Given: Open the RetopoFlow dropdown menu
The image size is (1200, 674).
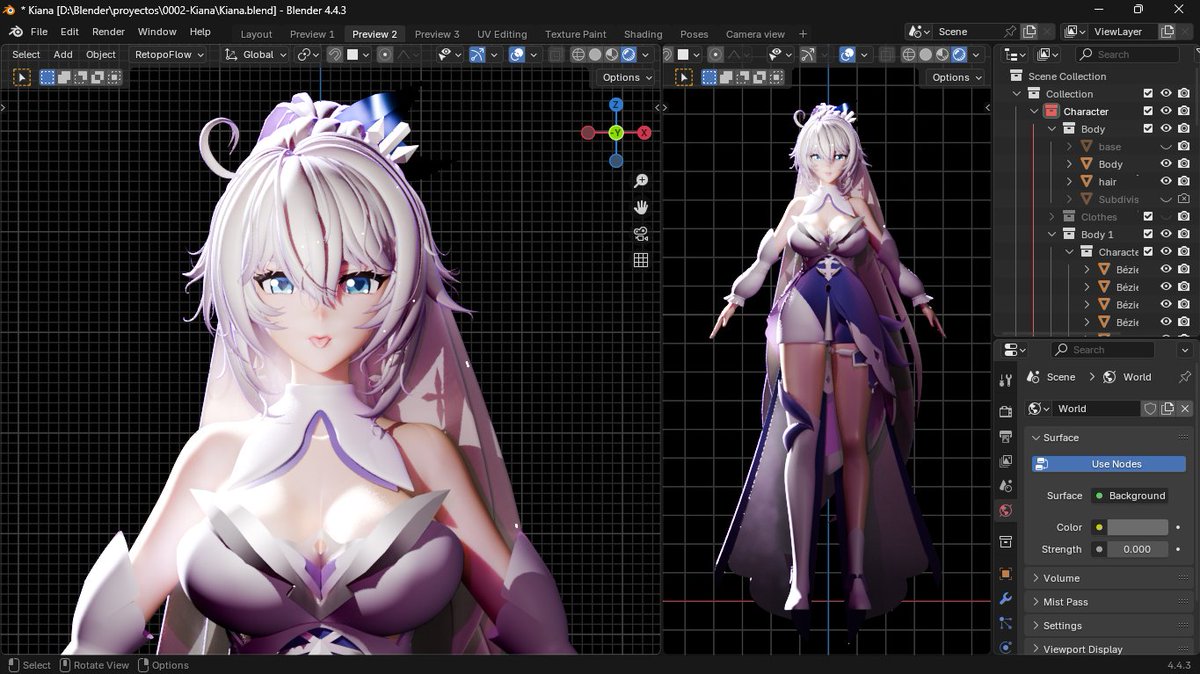Looking at the screenshot, I should [x=168, y=55].
